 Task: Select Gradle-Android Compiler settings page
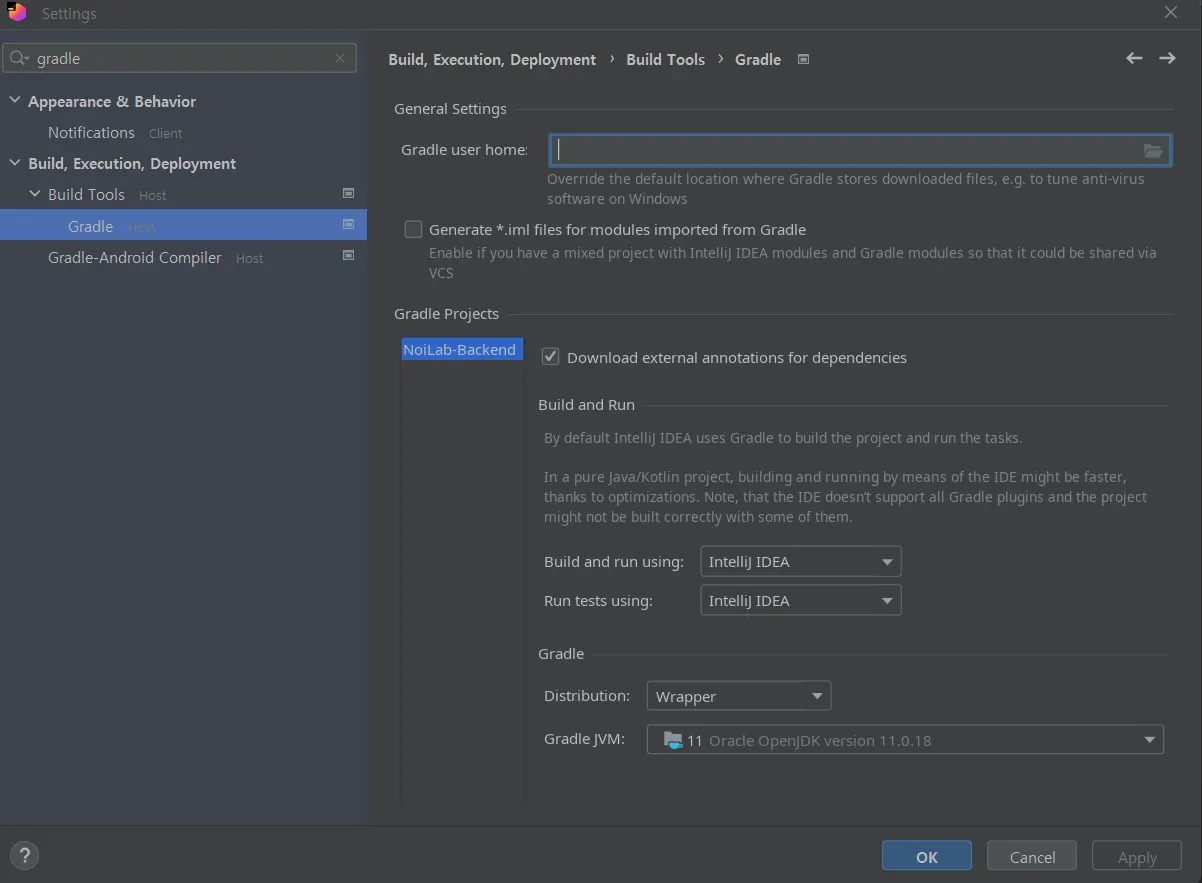tap(135, 258)
